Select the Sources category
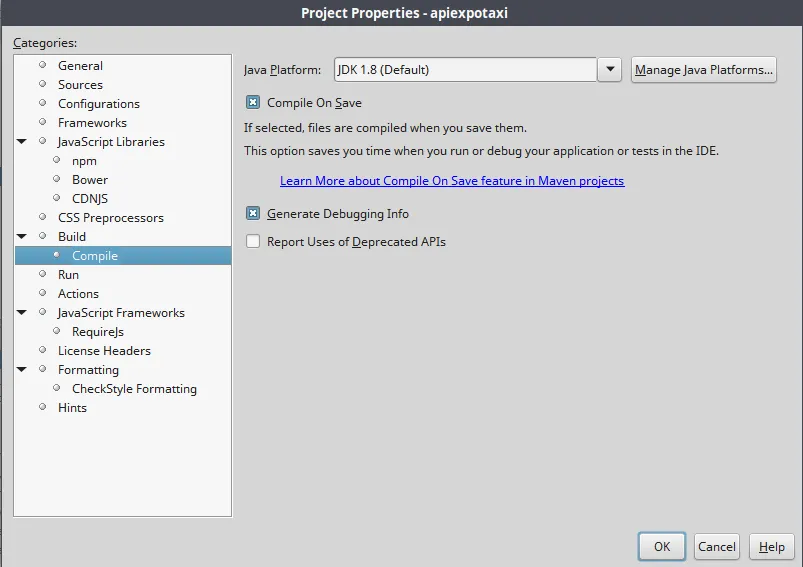The image size is (803, 567). coord(80,85)
